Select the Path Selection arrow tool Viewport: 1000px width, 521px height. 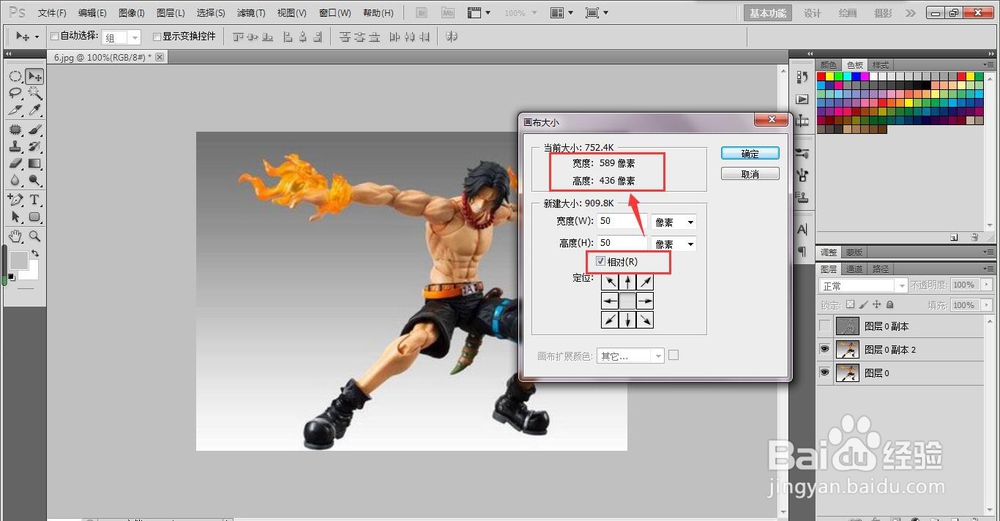point(15,217)
